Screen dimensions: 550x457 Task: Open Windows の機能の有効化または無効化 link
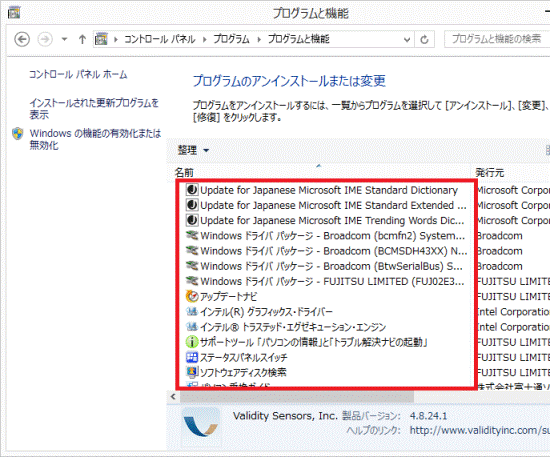coord(95,139)
